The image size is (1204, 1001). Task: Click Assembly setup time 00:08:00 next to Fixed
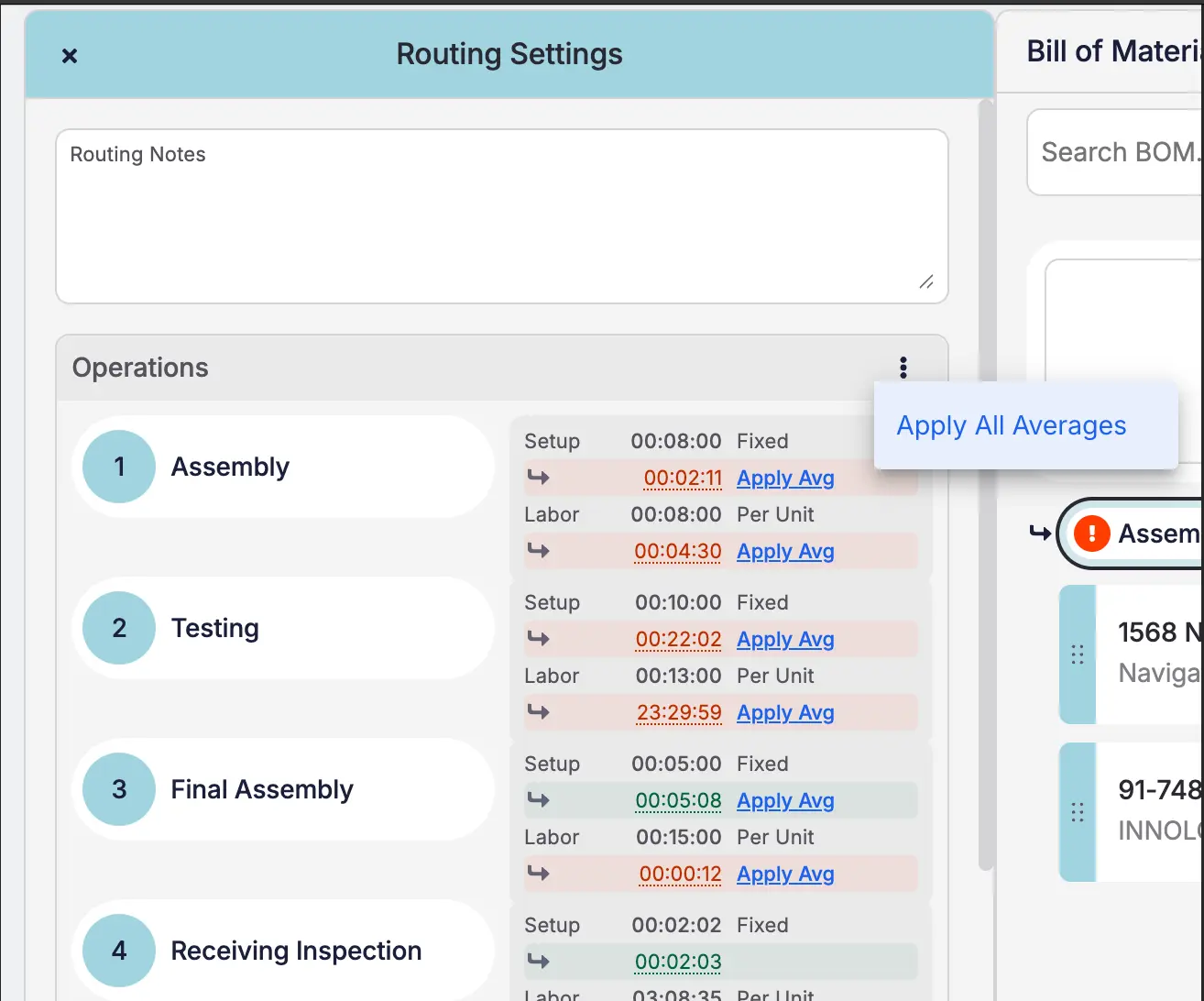coord(676,441)
